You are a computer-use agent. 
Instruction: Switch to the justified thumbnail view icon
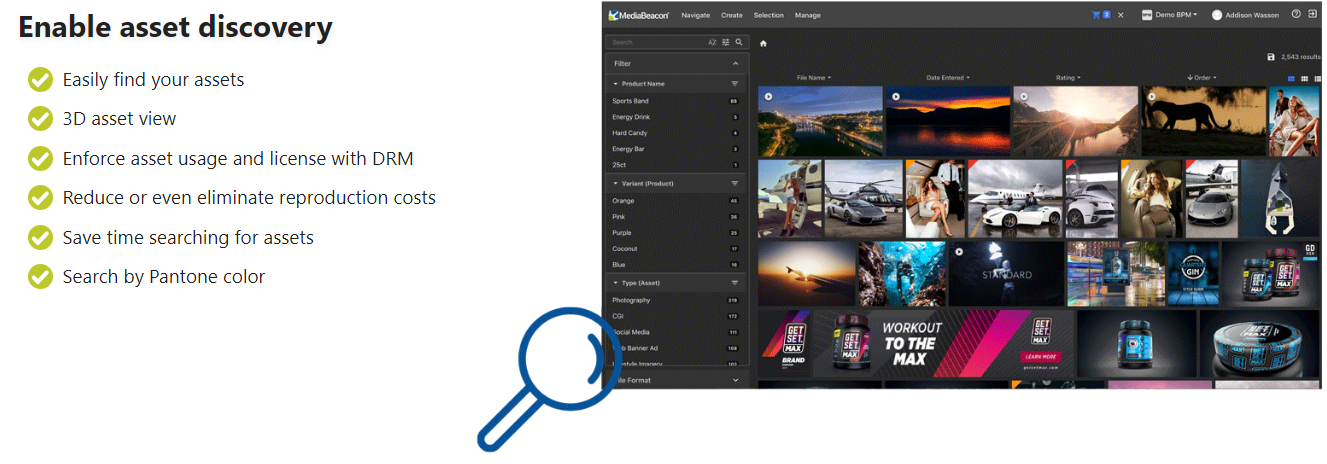tap(1291, 77)
